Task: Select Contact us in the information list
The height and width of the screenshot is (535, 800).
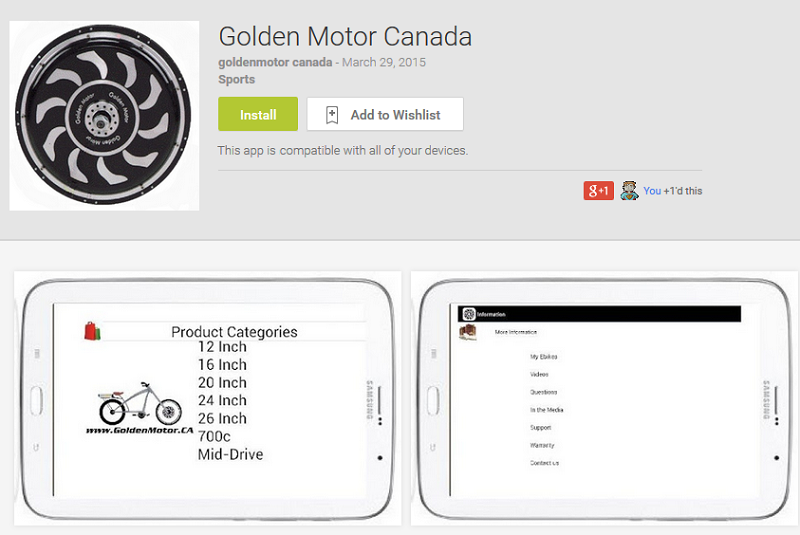Action: click(x=544, y=463)
